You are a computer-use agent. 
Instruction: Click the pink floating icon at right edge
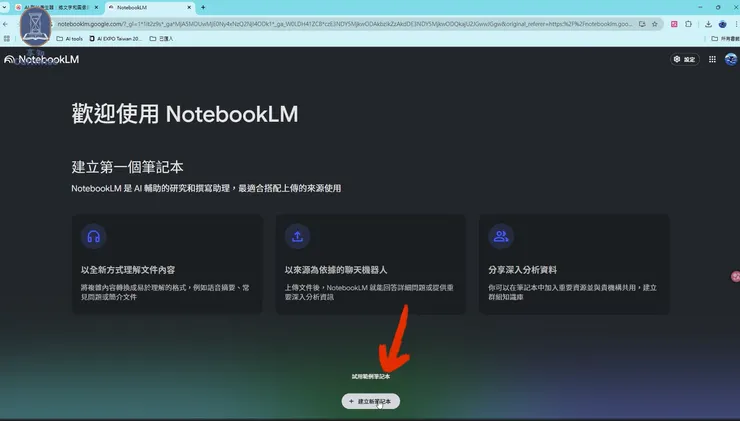tap(735, 277)
